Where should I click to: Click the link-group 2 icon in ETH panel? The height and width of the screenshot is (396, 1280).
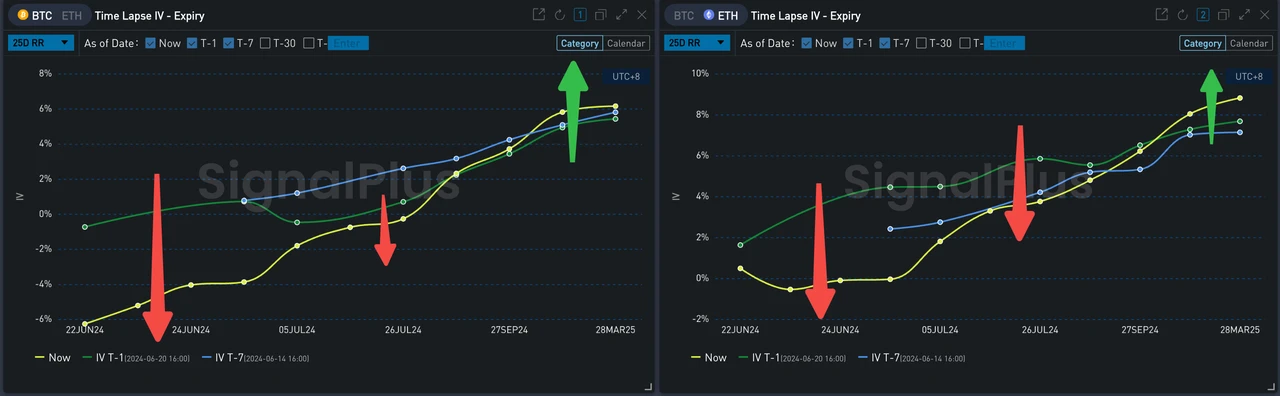(1203, 15)
